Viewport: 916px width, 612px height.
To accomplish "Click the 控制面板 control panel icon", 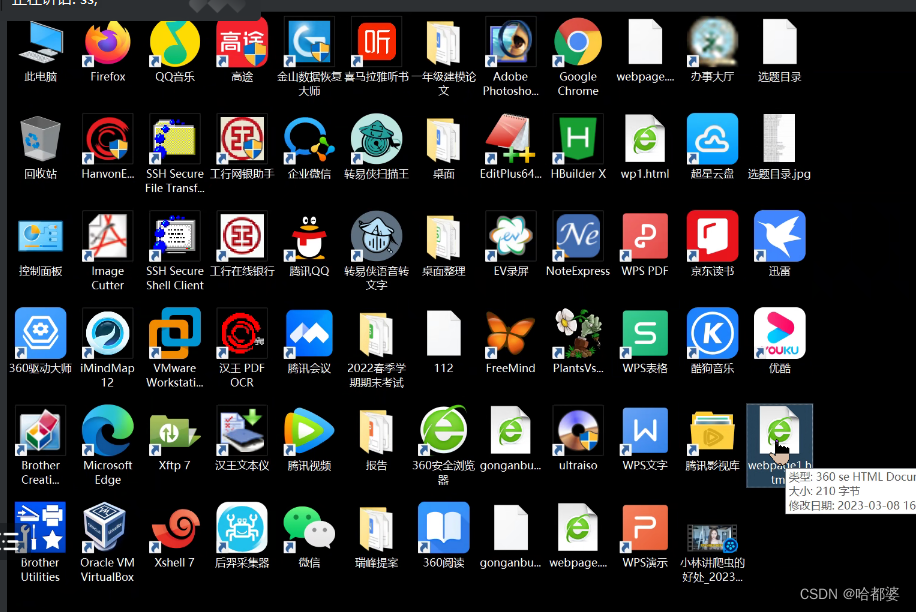I will (x=40, y=236).
